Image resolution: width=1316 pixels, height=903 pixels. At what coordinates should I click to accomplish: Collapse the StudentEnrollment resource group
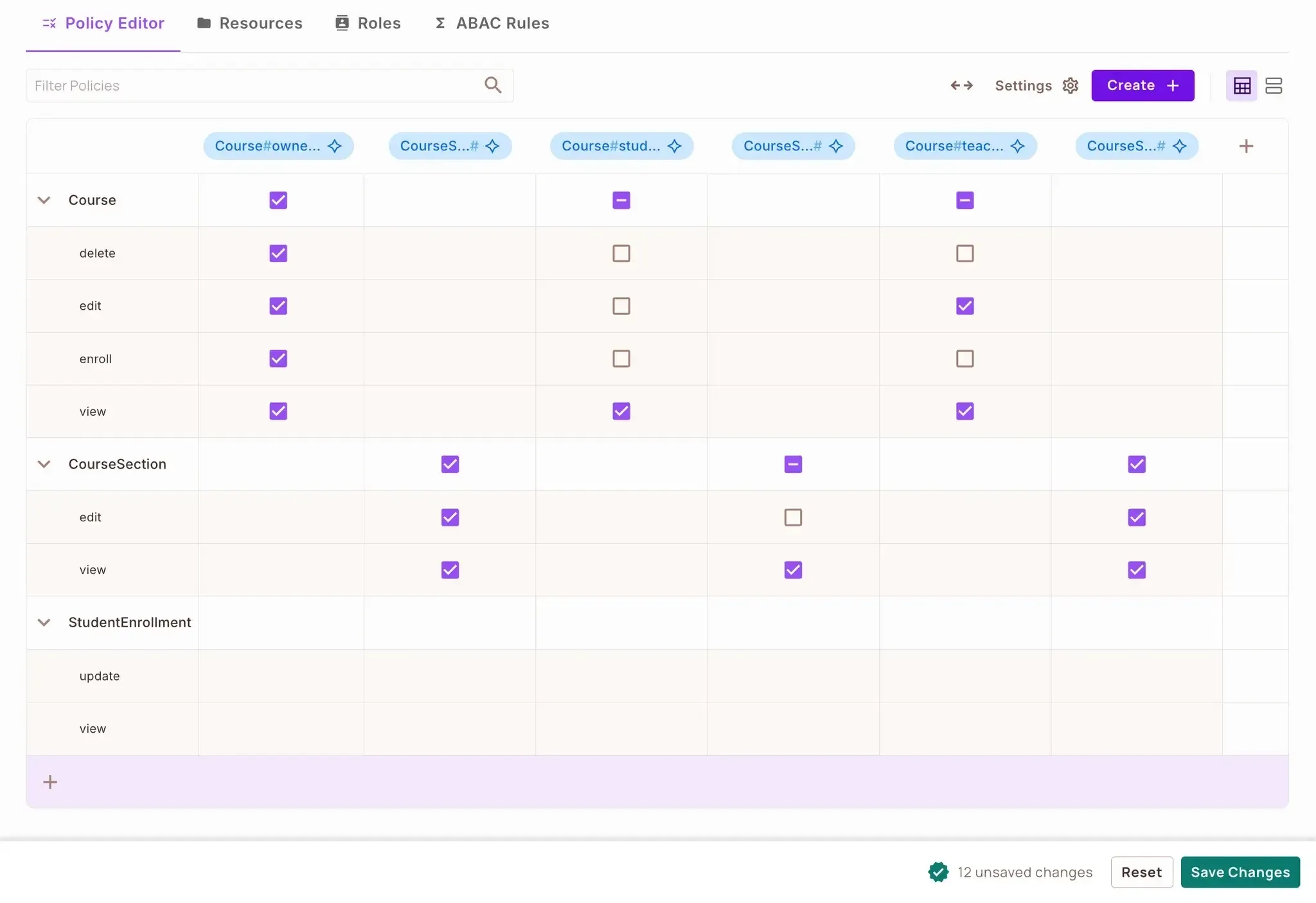click(44, 622)
